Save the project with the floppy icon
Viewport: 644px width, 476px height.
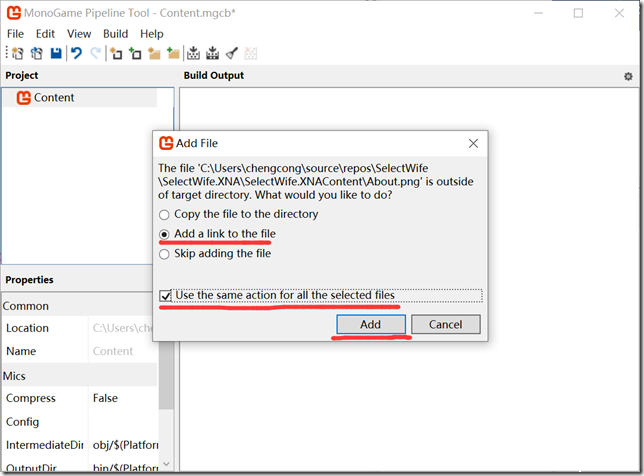coord(56,53)
